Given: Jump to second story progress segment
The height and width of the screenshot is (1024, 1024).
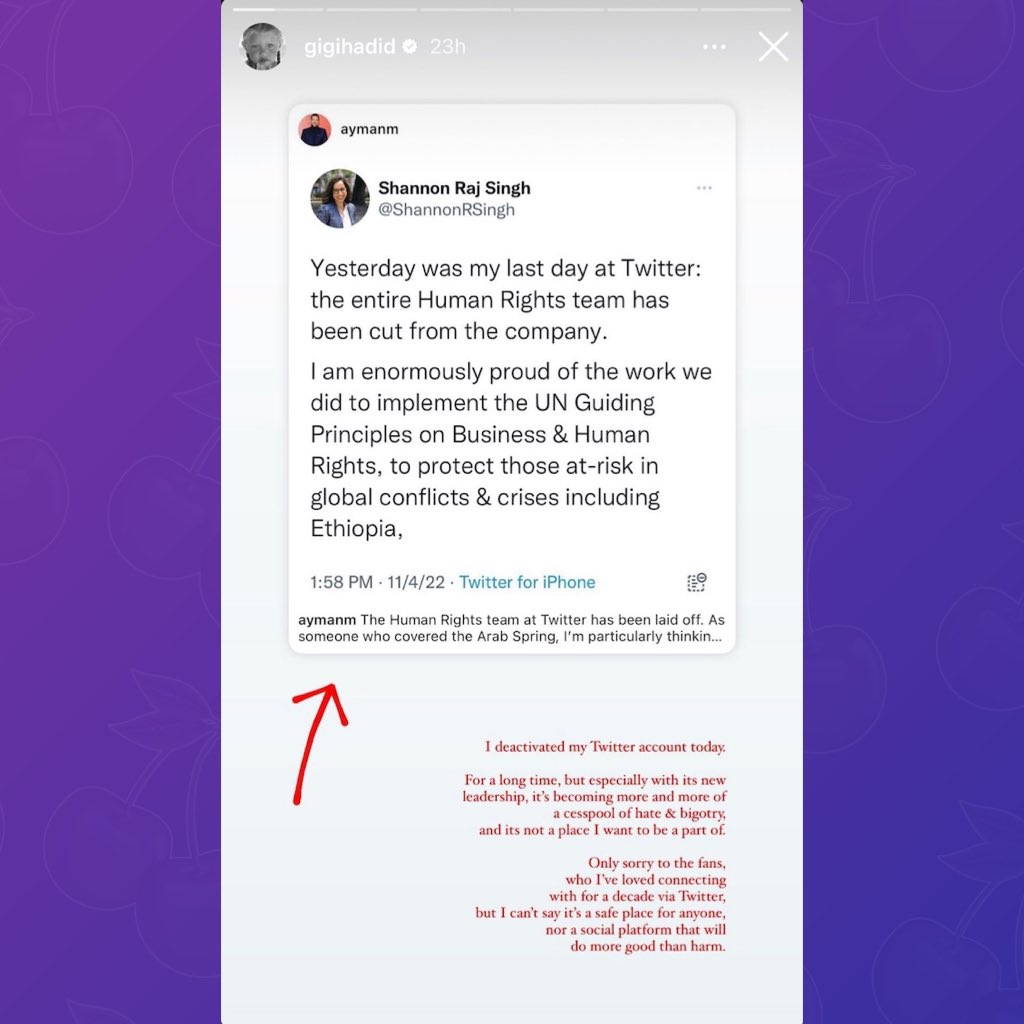Looking at the screenshot, I should click(371, 10).
